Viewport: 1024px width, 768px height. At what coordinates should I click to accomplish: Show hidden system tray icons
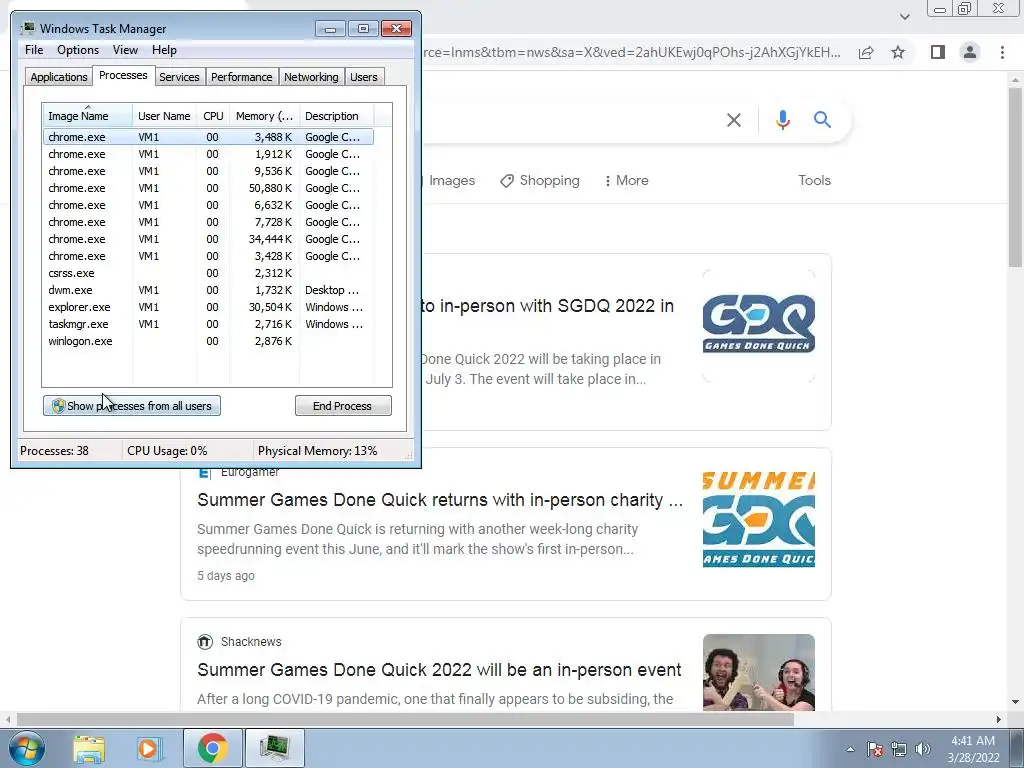pyautogui.click(x=850, y=749)
